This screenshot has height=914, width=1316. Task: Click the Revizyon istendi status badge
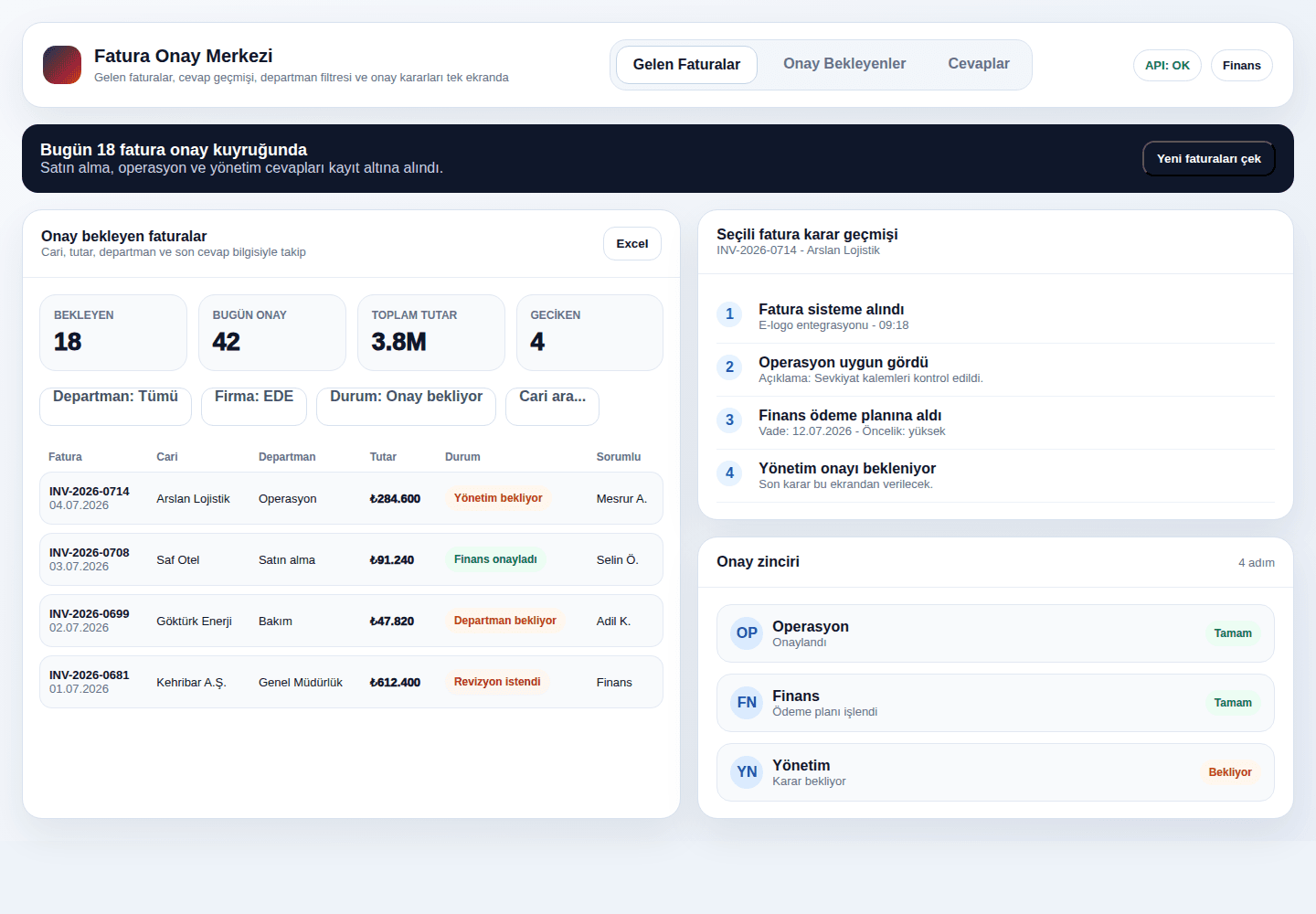click(497, 682)
